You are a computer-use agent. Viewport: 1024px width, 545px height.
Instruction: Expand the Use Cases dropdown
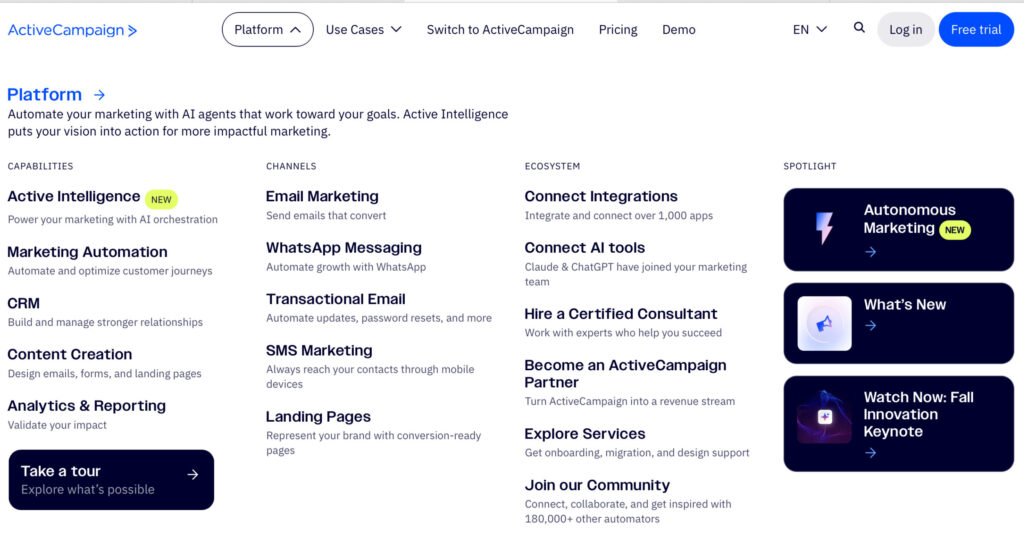point(363,29)
